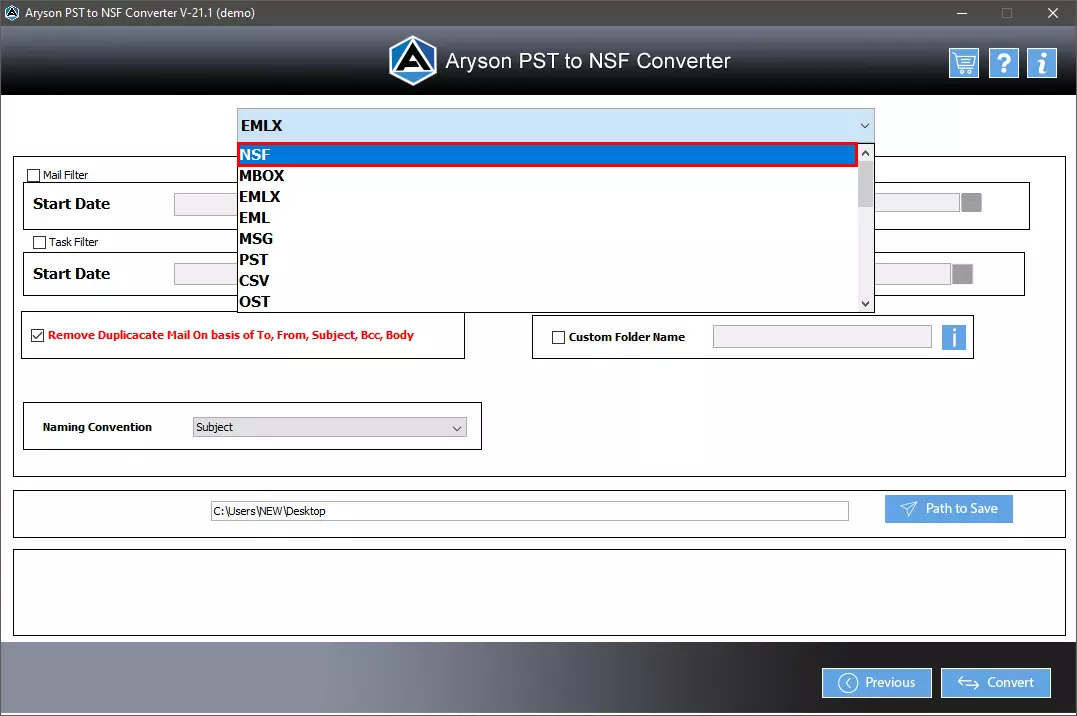Select EMLX in the format list
Screen dimensions: 1077x716
pyautogui.click(x=547, y=197)
